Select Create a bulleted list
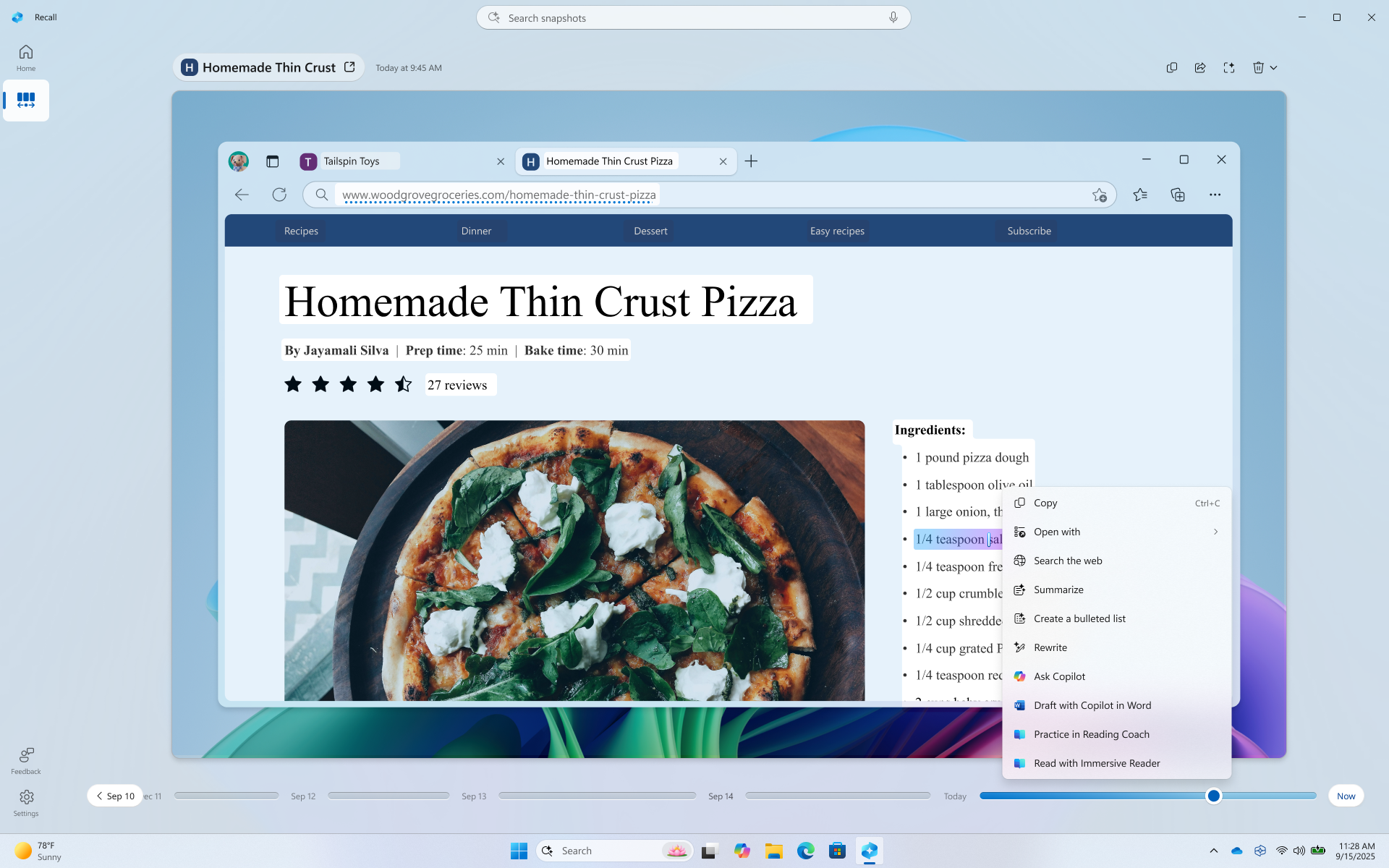1389x868 pixels. [x=1079, y=618]
